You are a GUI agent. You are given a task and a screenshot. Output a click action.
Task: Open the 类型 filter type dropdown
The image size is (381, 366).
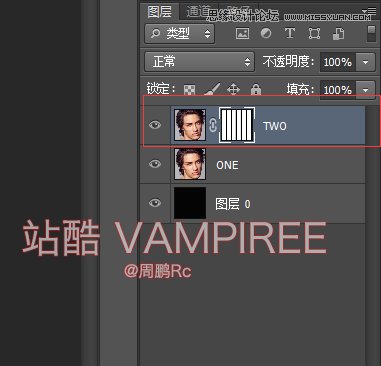180,33
